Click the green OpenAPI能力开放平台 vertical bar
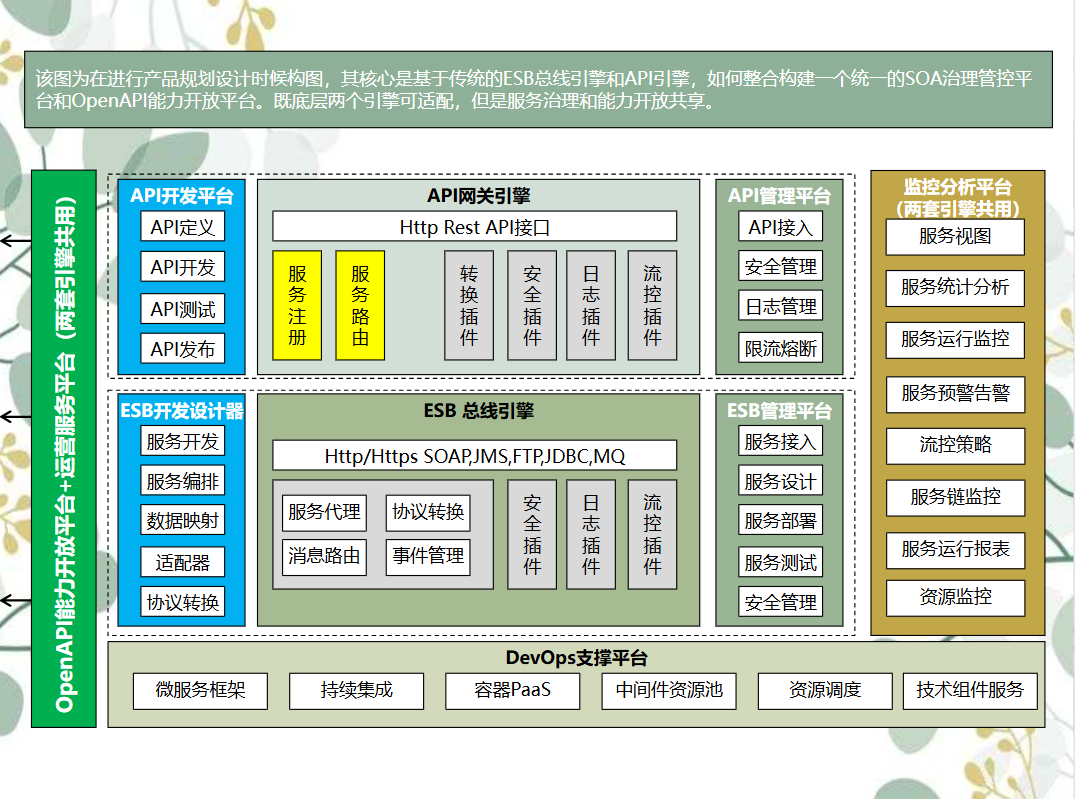This screenshot has width=1075, height=799. (x=64, y=449)
